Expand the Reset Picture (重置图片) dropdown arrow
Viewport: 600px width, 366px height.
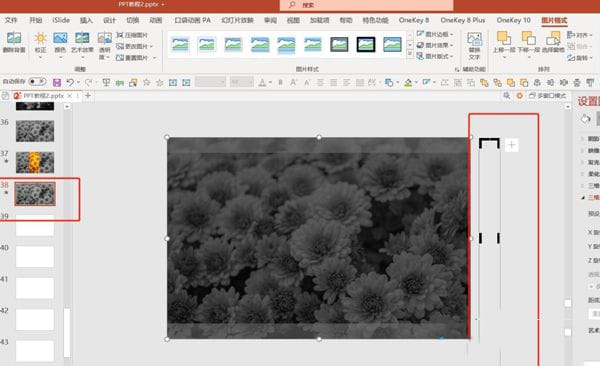click(x=155, y=58)
